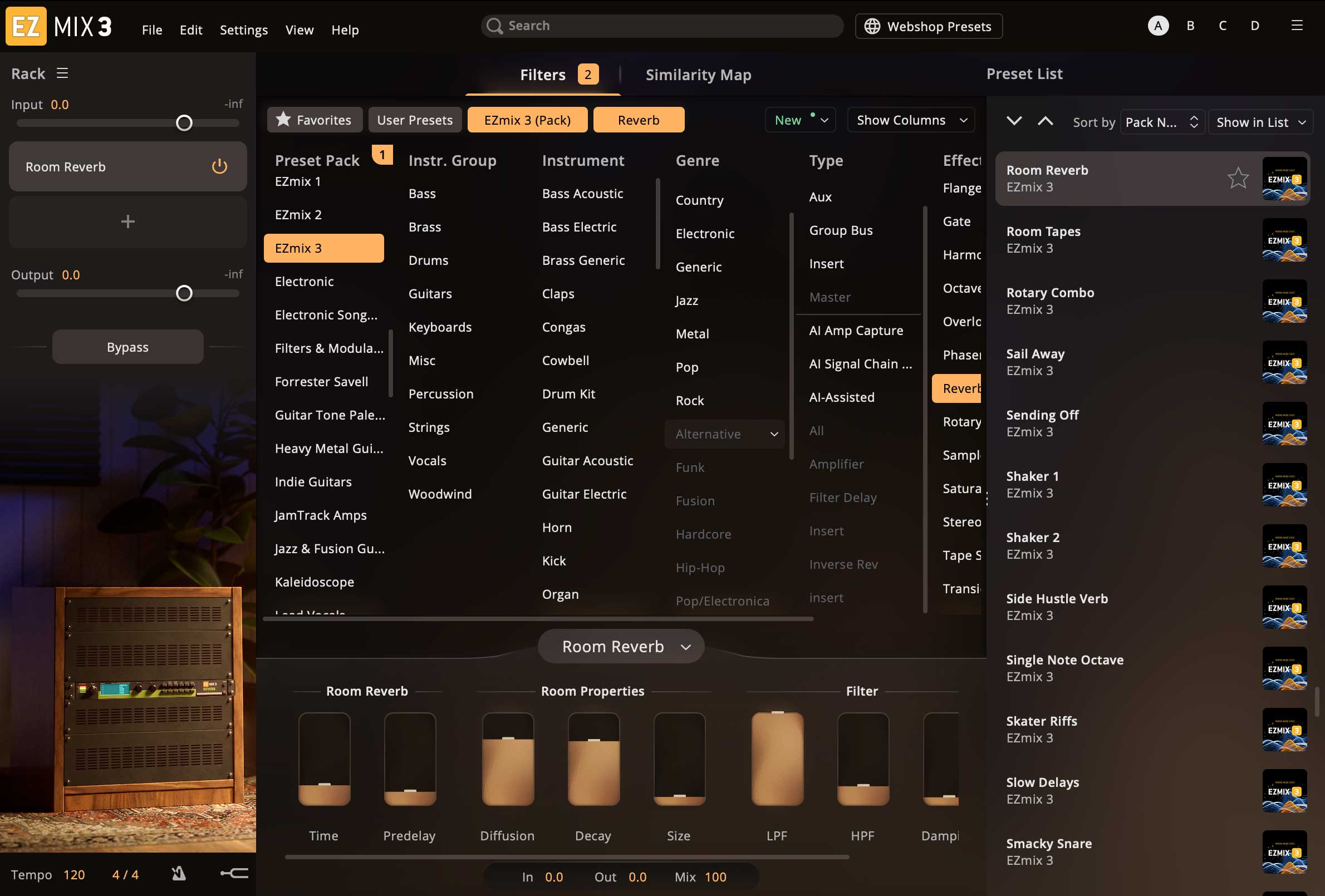
Task: Switch to the Similarity Map tab
Action: click(698, 75)
